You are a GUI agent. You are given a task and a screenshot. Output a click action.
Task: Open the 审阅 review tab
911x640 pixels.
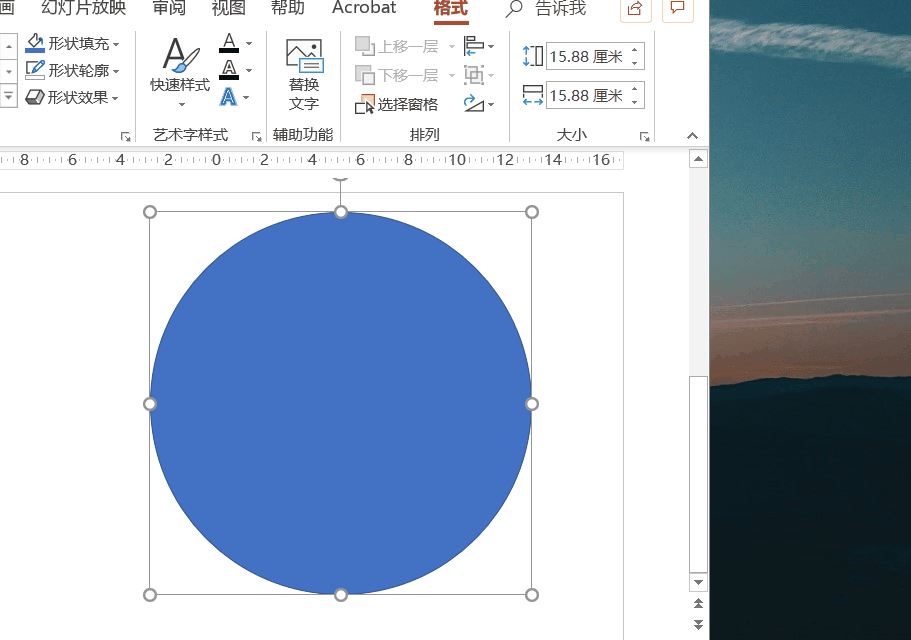(169, 8)
